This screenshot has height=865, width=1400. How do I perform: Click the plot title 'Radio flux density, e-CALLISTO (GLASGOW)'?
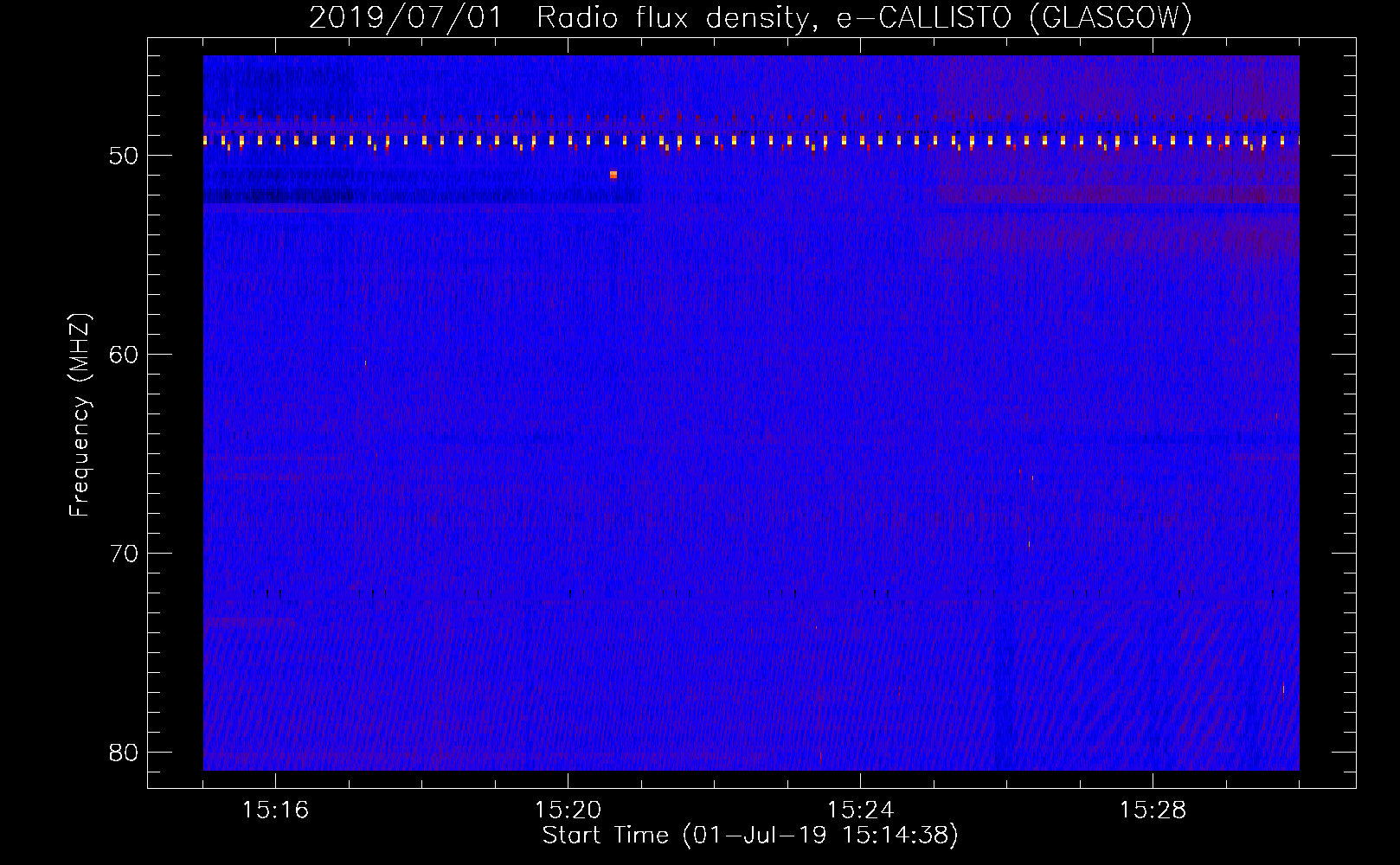click(864, 18)
